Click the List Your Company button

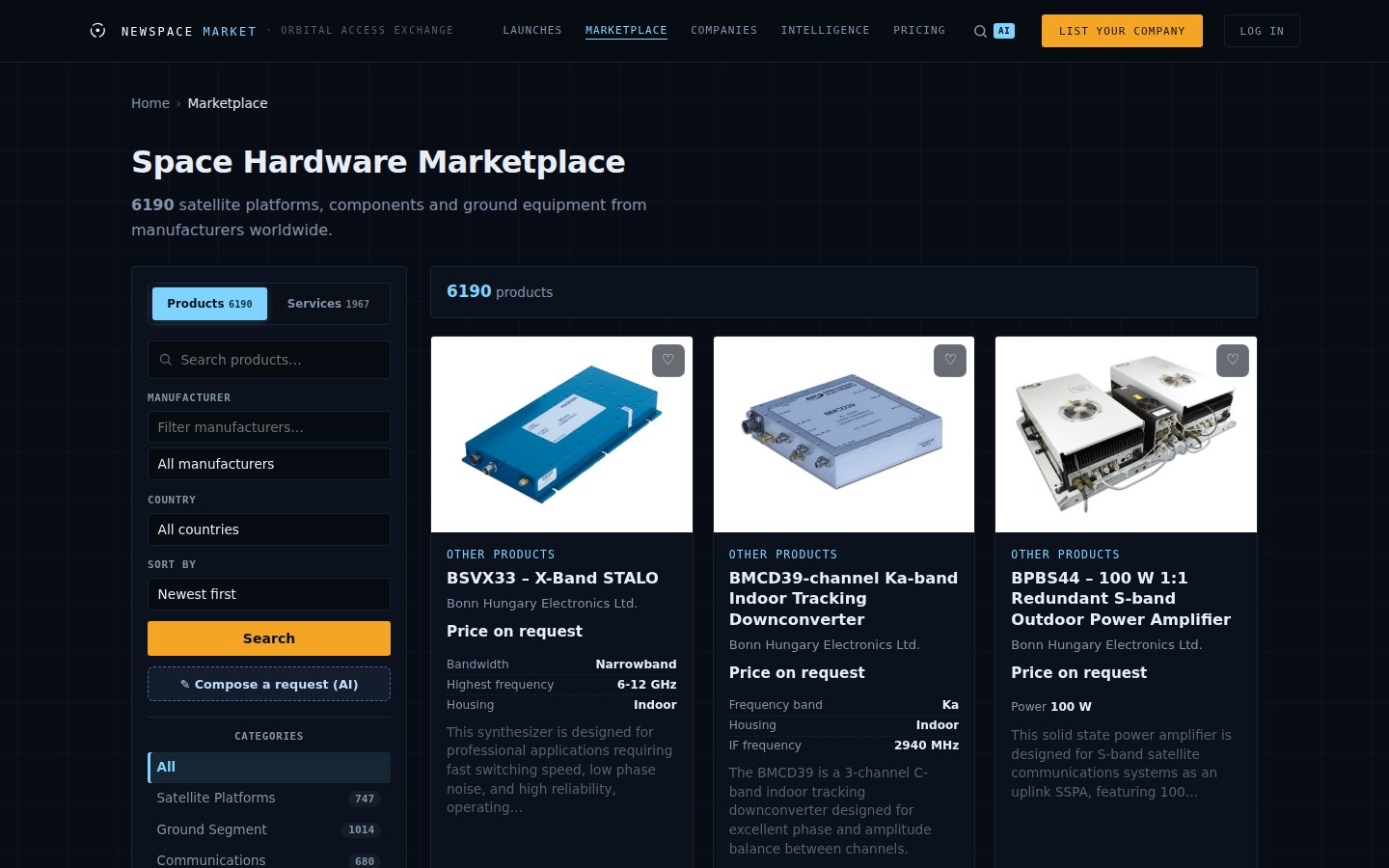pyautogui.click(x=1122, y=31)
